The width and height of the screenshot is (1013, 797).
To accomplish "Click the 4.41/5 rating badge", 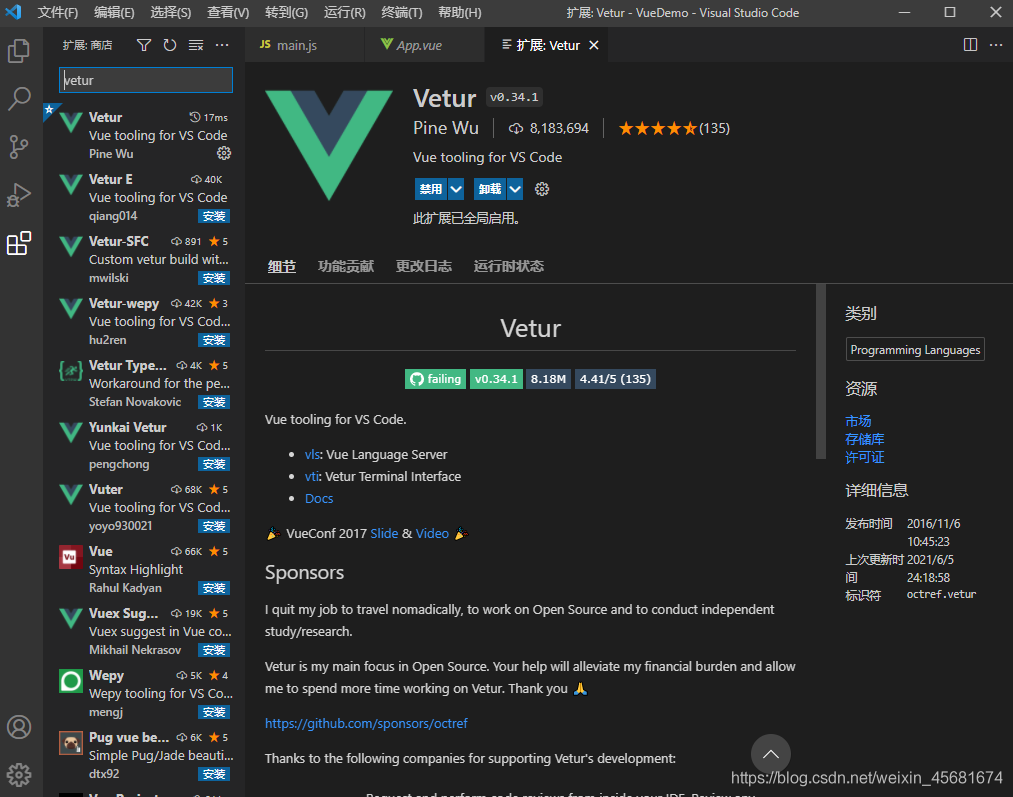I will tap(615, 379).
